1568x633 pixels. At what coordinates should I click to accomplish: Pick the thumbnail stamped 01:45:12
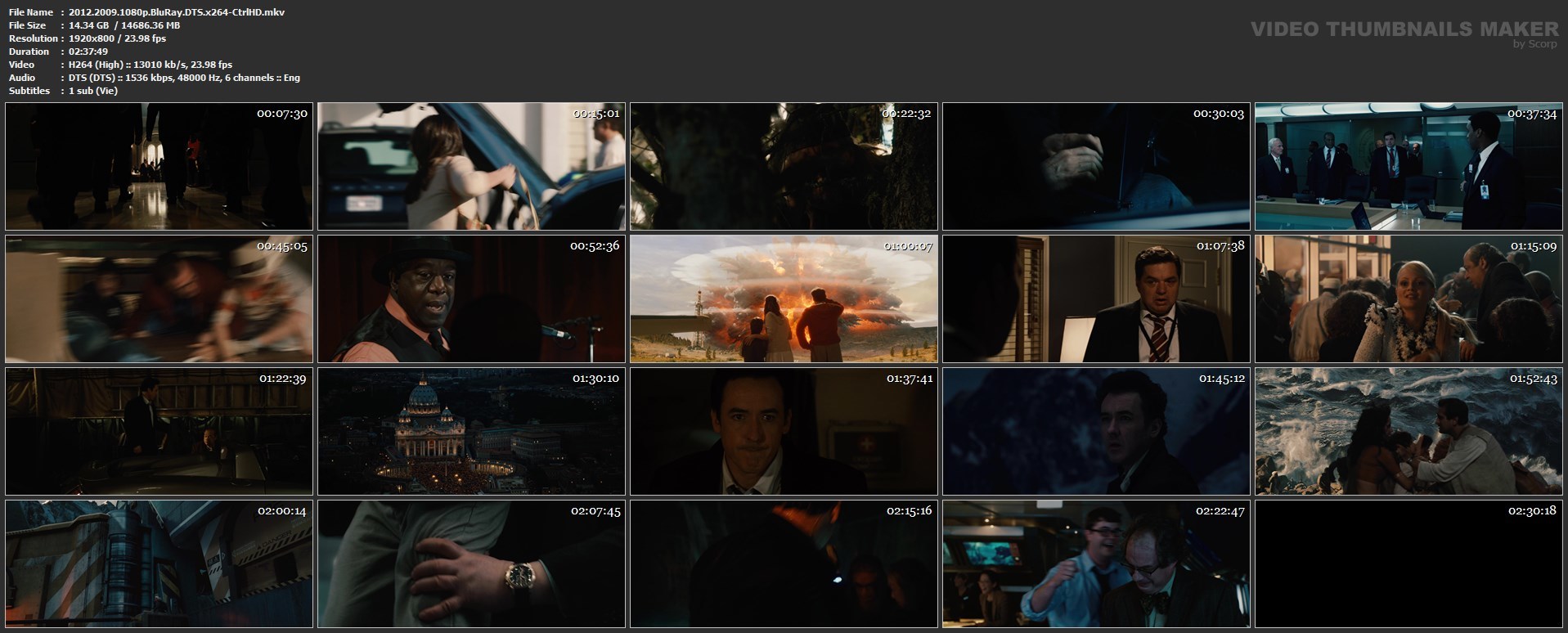coord(1096,431)
